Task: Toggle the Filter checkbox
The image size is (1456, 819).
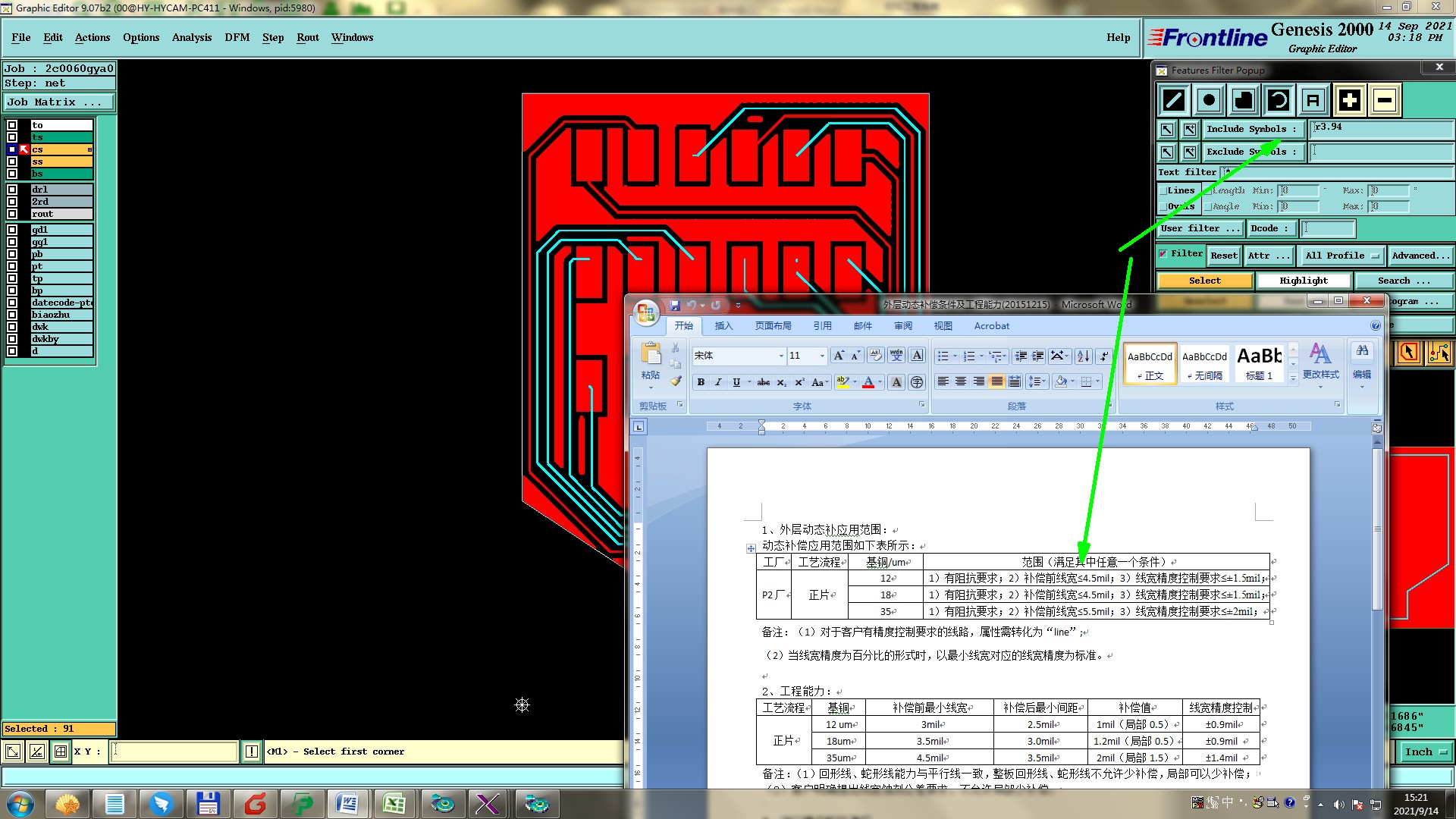Action: coord(1163,254)
